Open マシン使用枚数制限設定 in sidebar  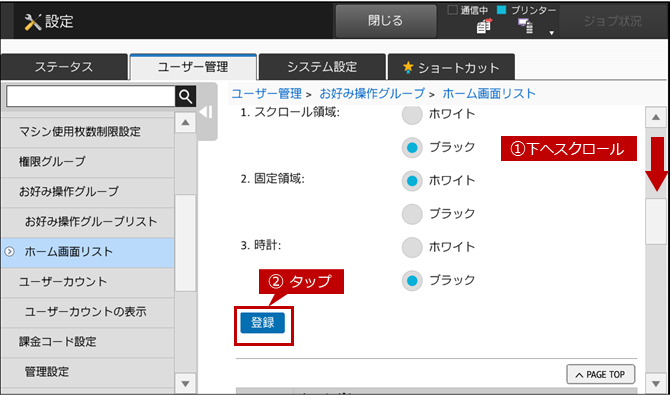87,132
